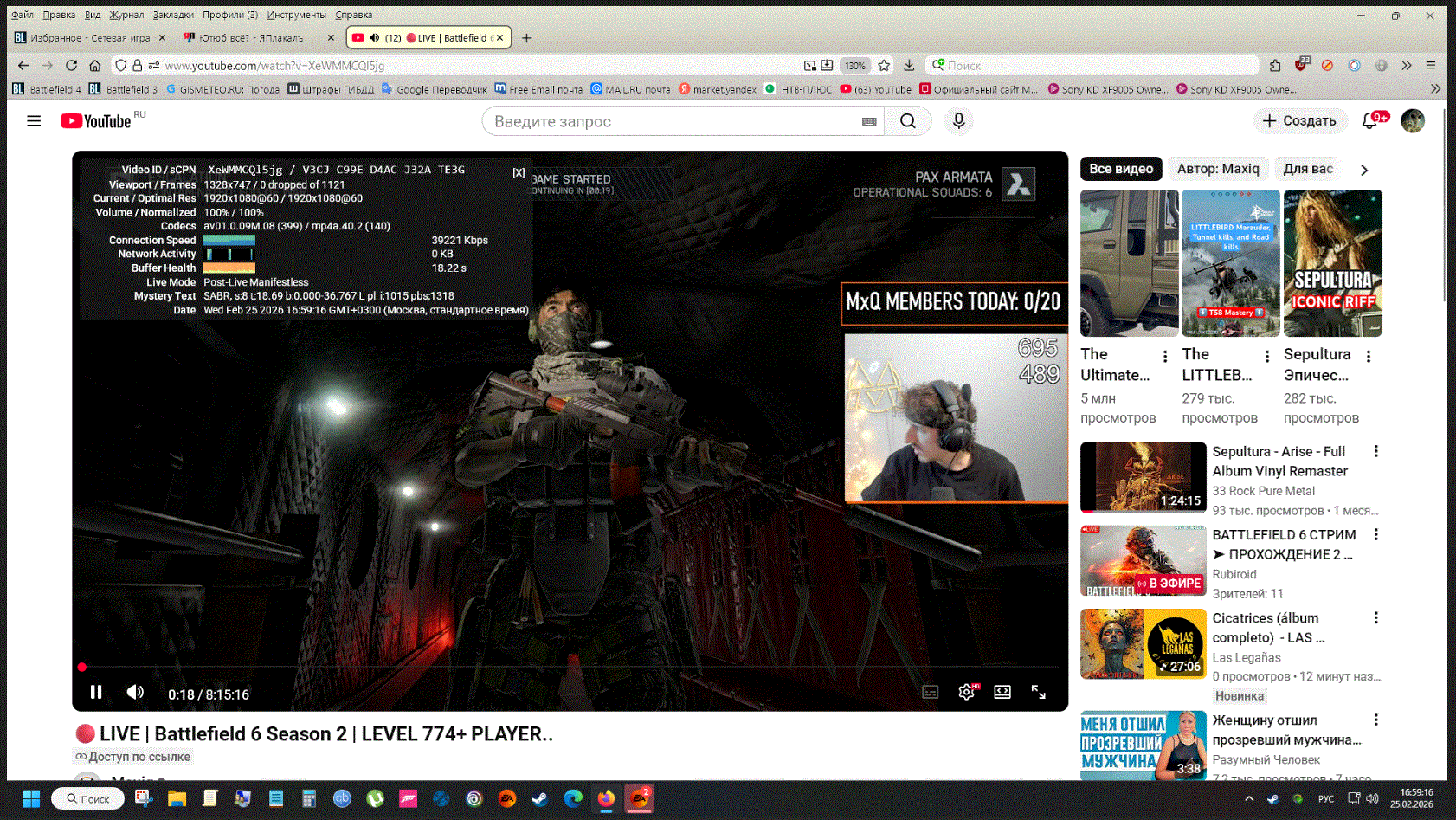This screenshot has width=1456, height=820.
Task: Open the YouTube guide hamburger menu
Action: (34, 121)
